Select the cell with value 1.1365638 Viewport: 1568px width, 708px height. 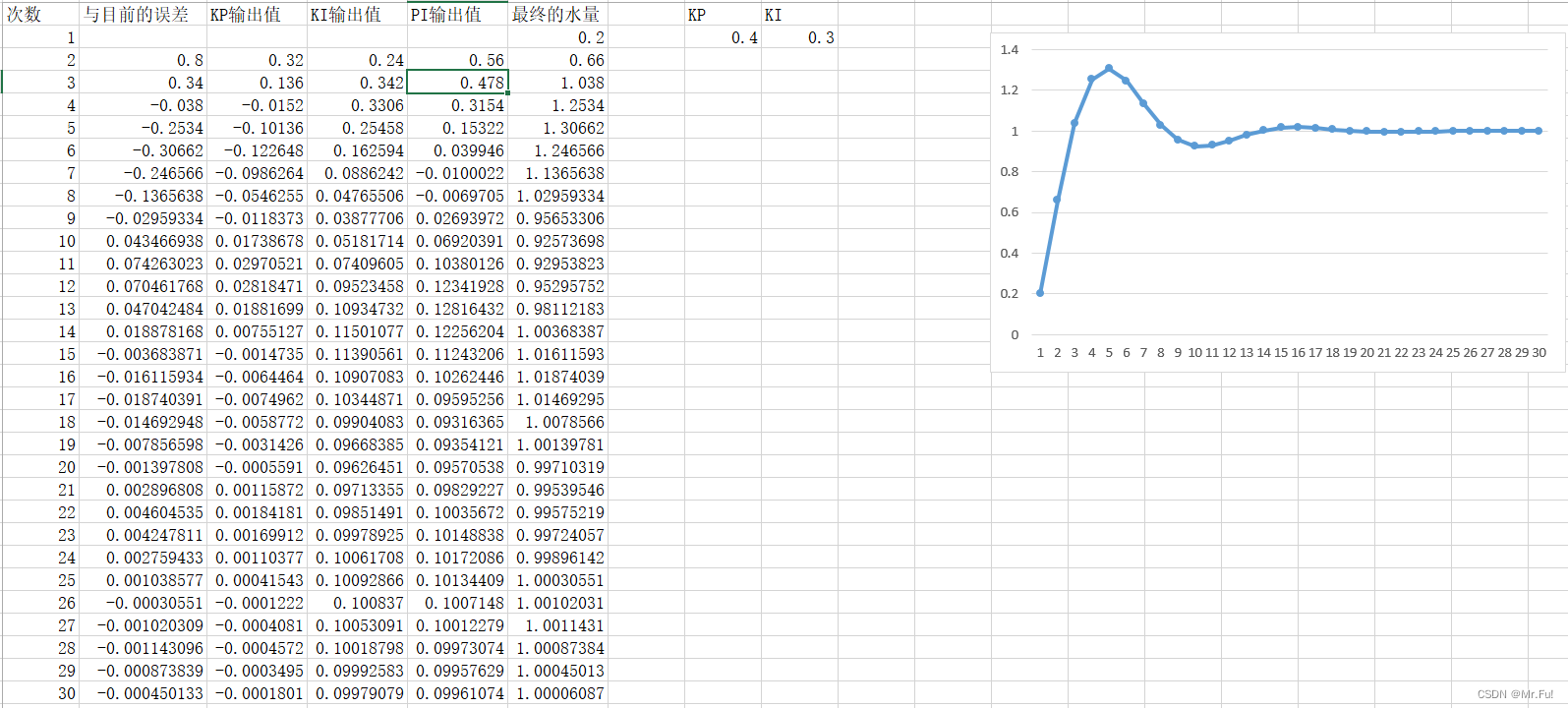558,173
